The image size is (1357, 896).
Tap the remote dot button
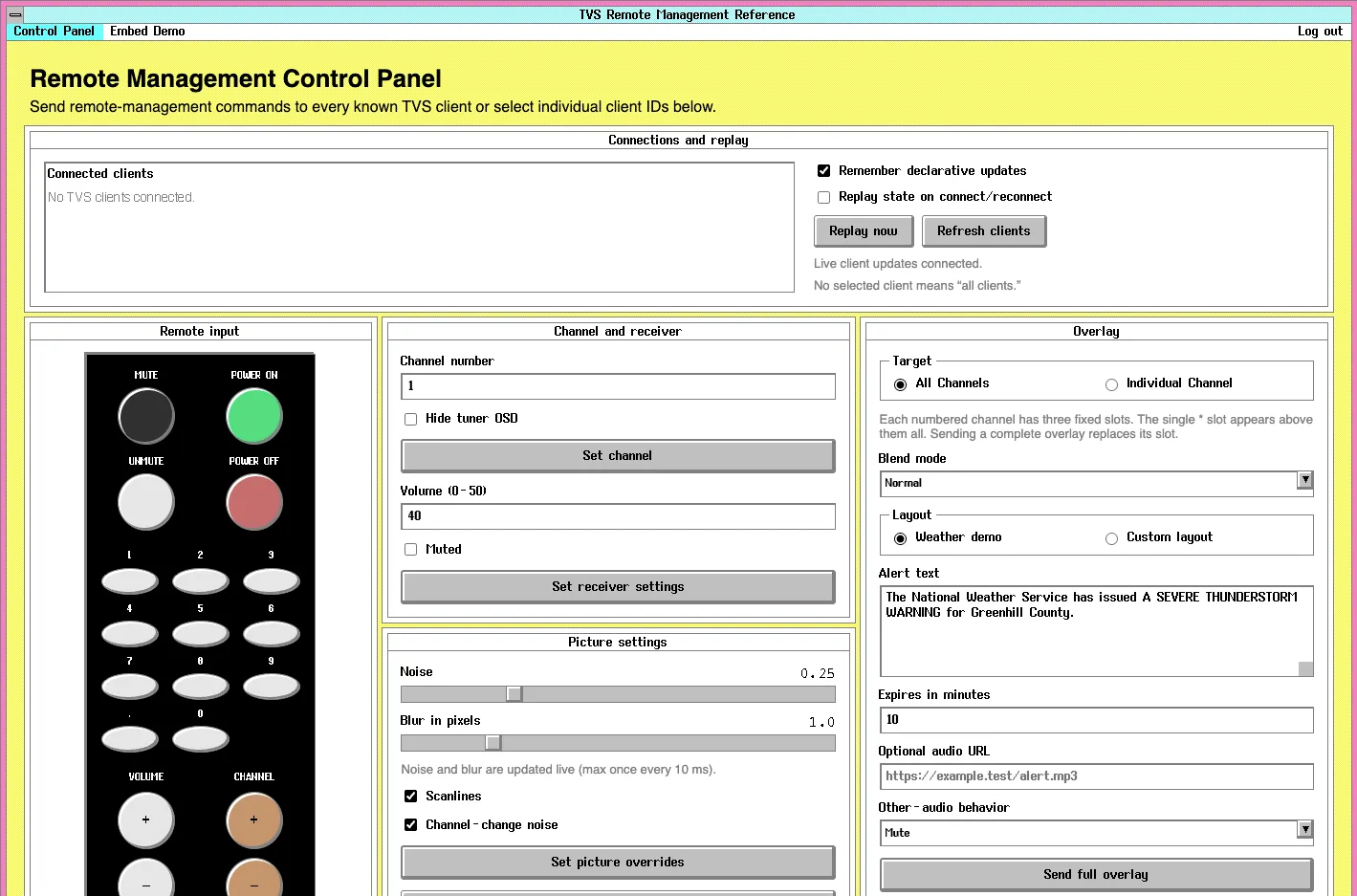tap(130, 739)
